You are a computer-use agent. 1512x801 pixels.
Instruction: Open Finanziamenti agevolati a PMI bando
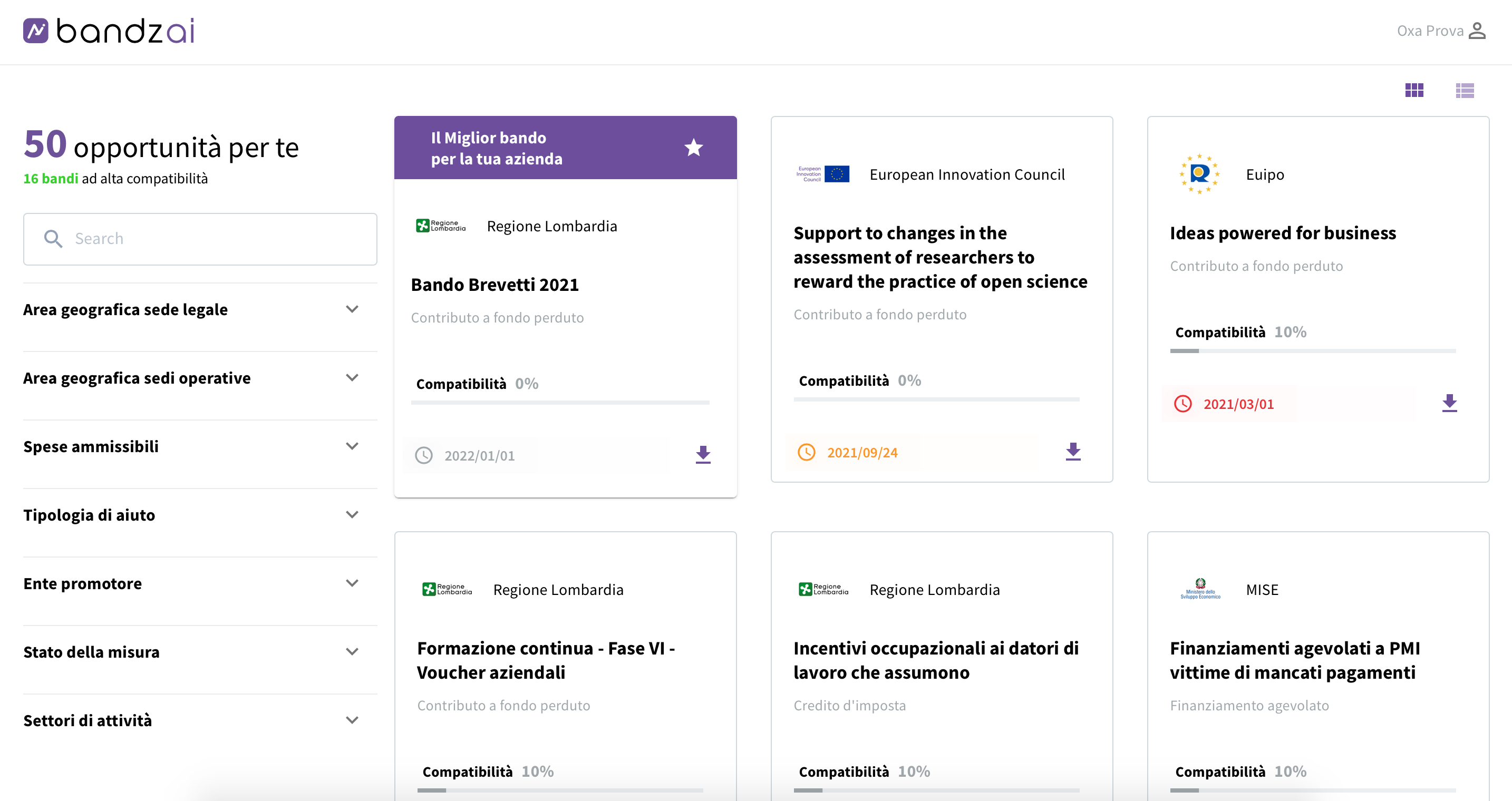coord(1294,660)
